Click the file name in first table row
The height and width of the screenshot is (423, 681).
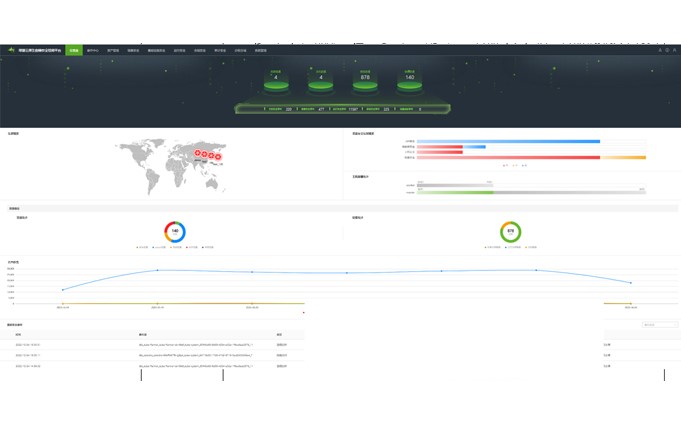(x=195, y=345)
